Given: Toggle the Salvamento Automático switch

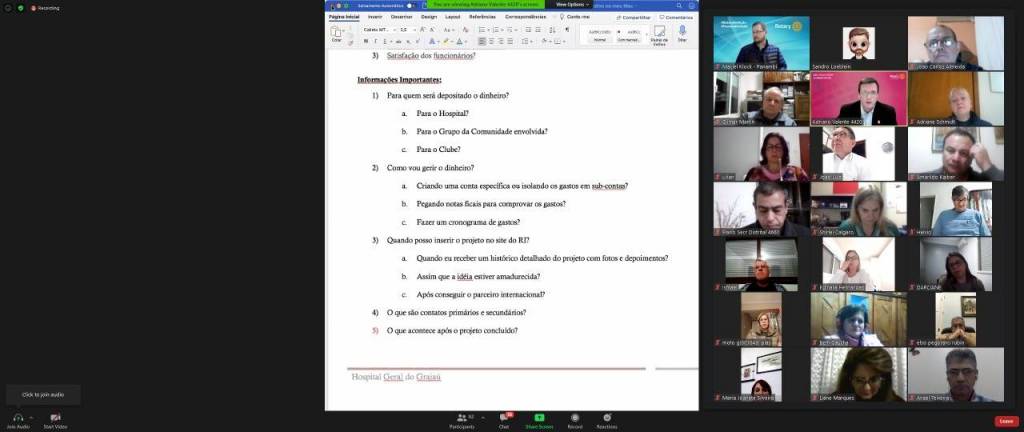Looking at the screenshot, I should (410, 5).
